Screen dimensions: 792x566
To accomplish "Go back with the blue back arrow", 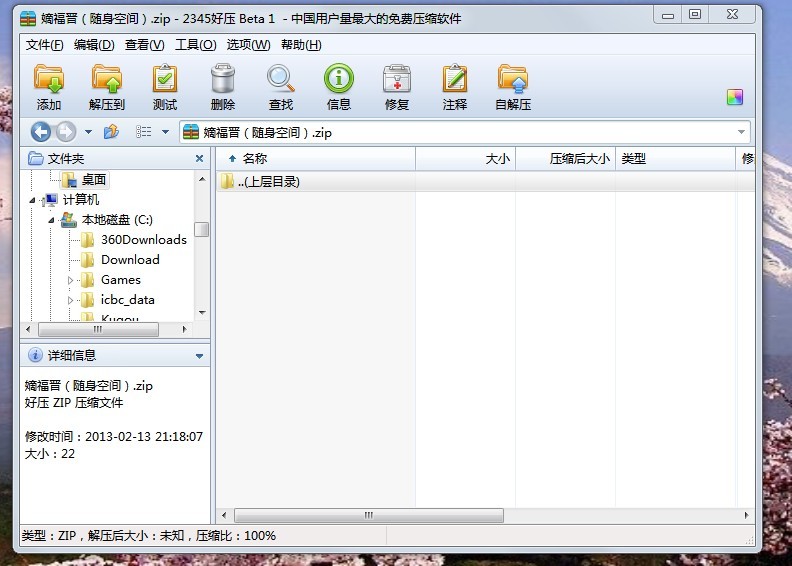I will click(x=41, y=132).
